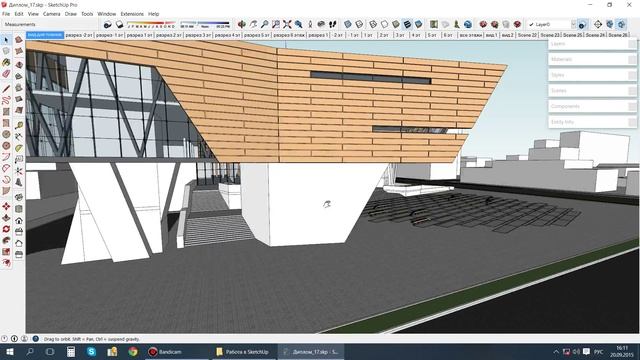The image size is (640, 360).
Task: Choose the Rotate tool
Action: click(6, 229)
